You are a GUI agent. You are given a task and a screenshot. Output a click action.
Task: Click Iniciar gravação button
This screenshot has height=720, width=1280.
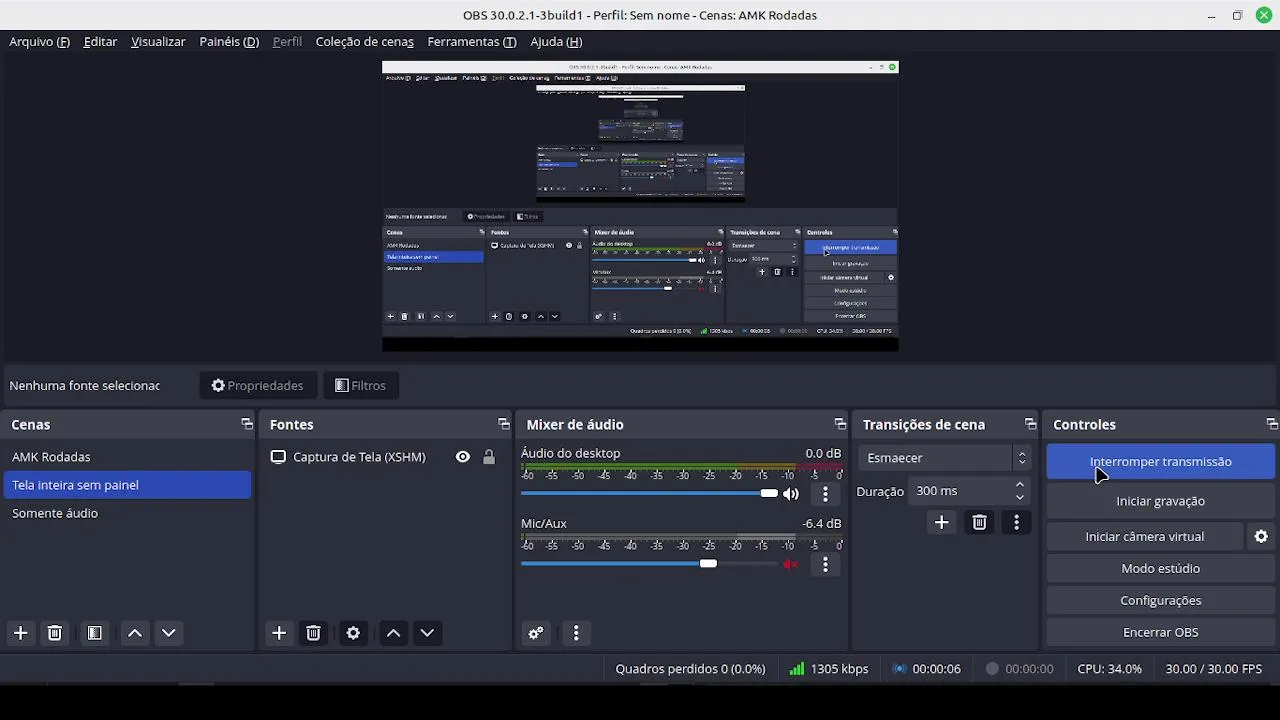(1160, 501)
